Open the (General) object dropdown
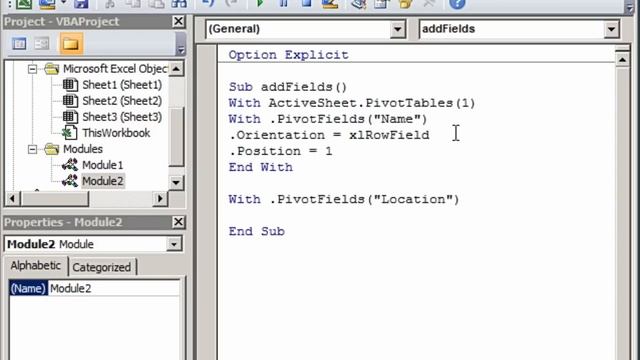This screenshot has width=640, height=360. click(397, 29)
